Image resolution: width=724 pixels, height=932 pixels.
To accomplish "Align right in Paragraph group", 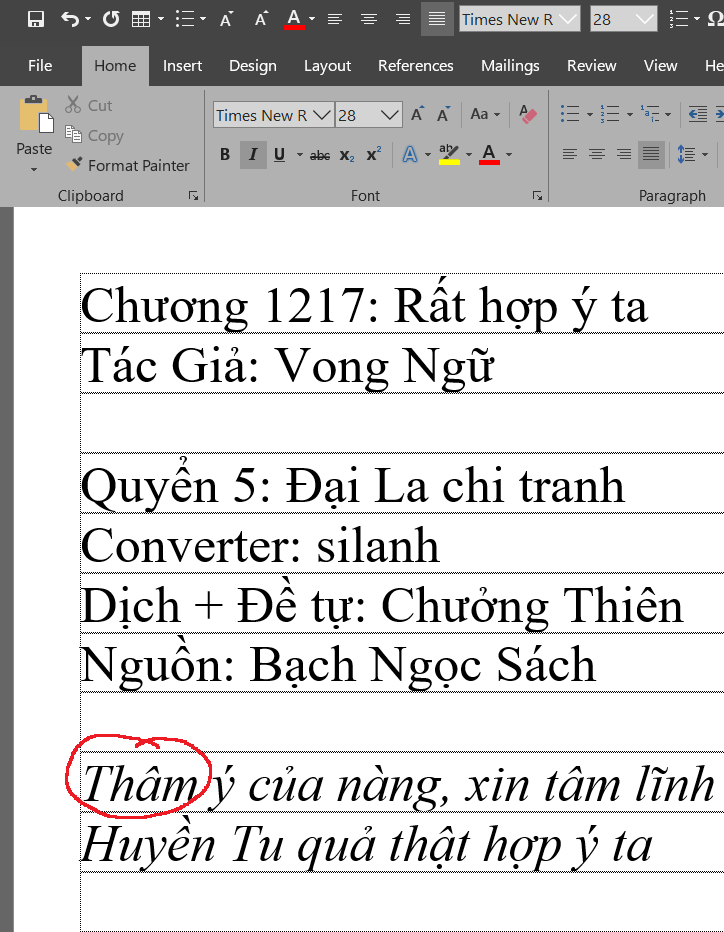I will [624, 155].
